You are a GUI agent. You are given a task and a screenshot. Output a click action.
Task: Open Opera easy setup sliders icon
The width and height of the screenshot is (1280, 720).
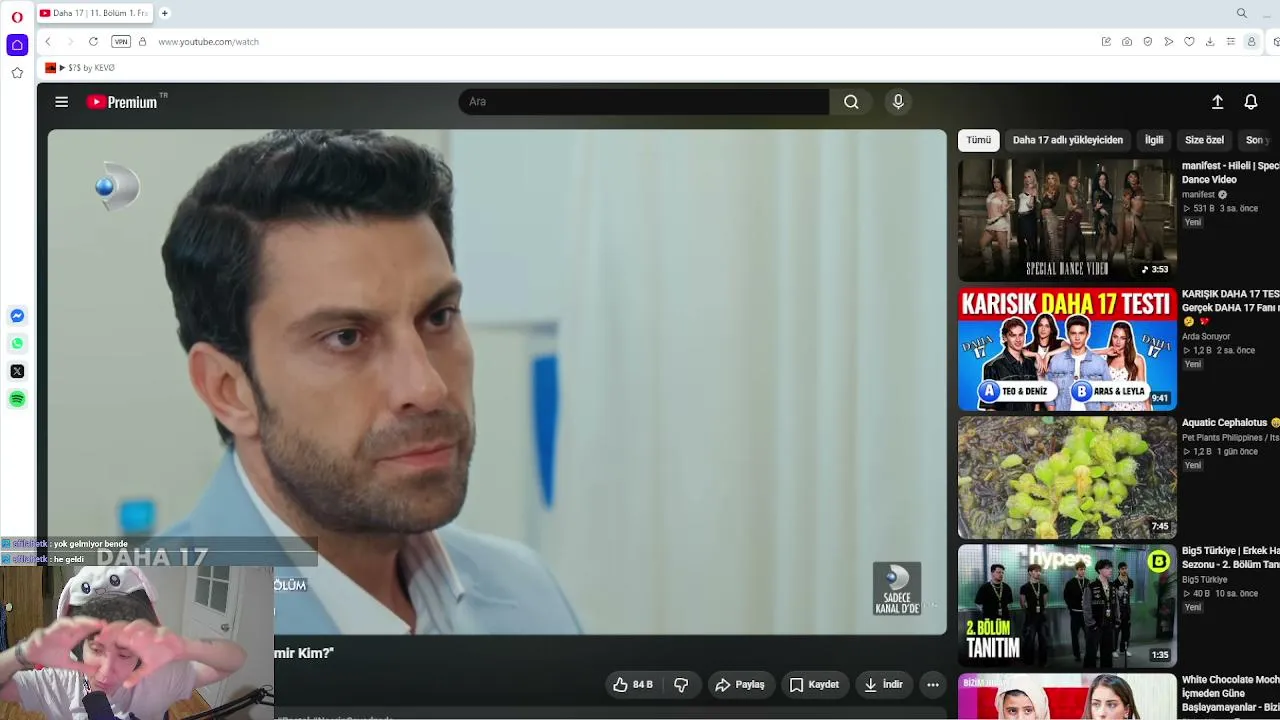point(1231,42)
